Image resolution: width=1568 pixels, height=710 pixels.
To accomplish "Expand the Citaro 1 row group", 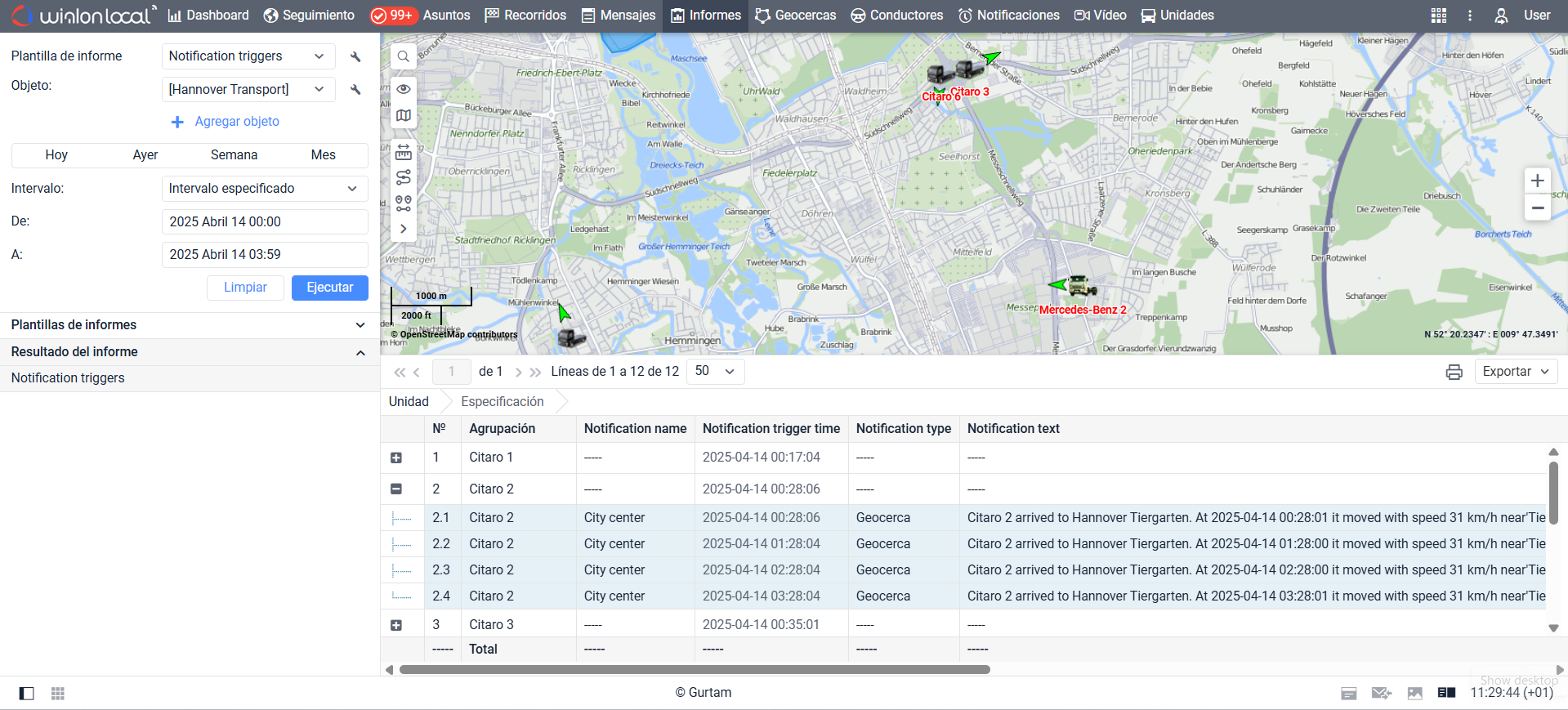I will point(396,458).
